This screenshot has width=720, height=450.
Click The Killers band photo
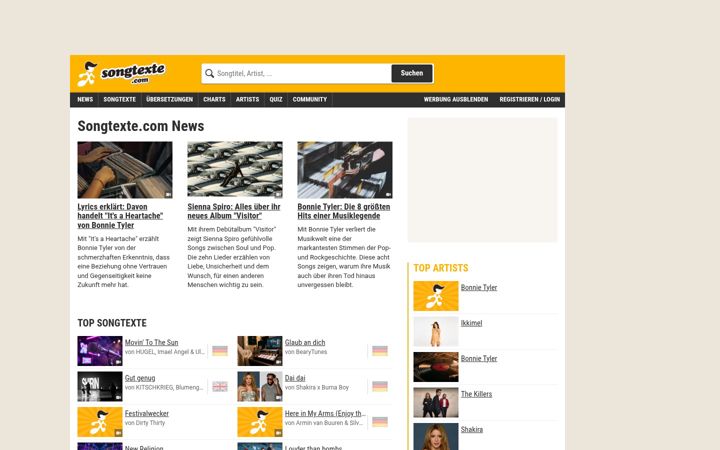(x=436, y=403)
